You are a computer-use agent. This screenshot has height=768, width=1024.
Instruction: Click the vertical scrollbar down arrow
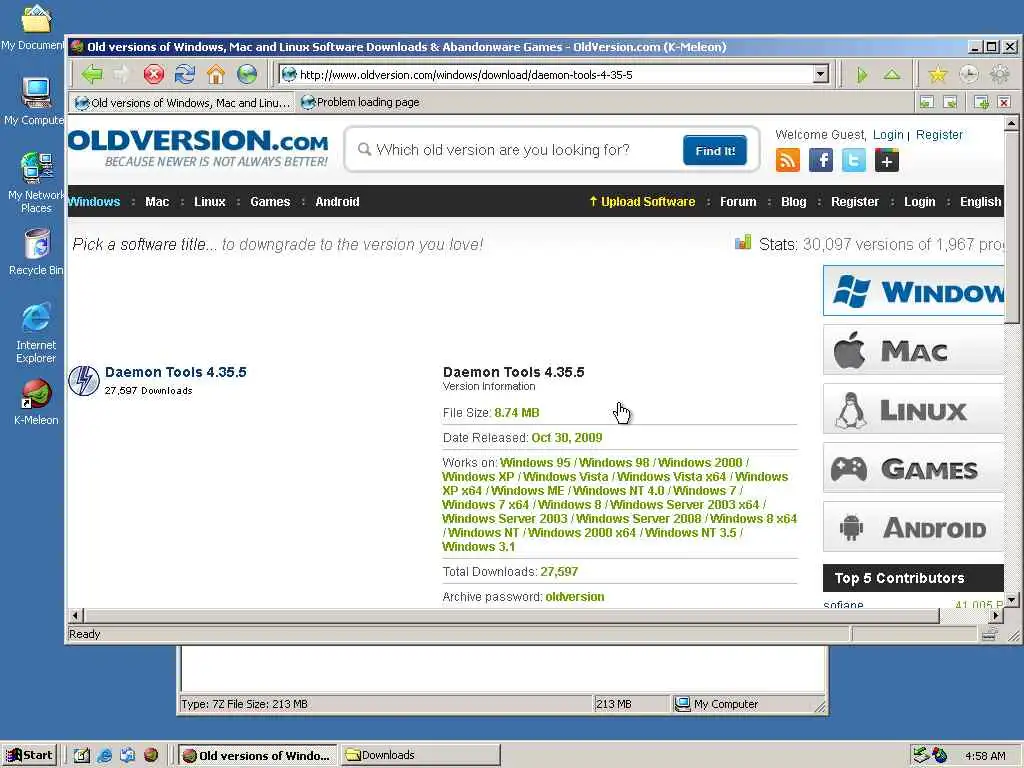point(1011,599)
